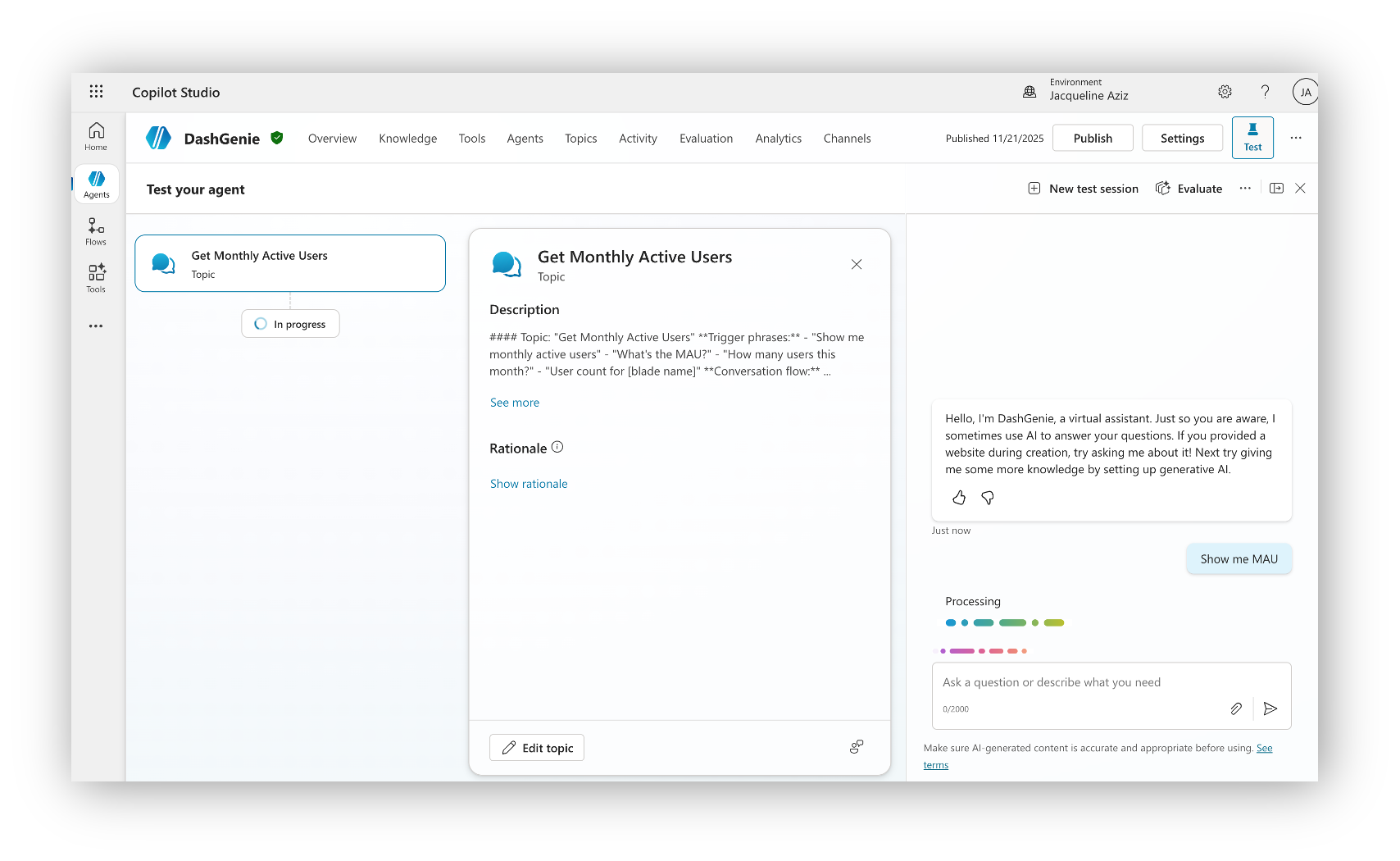Open the Overview tab
The height and width of the screenshot is (861, 1400).
coord(332,139)
